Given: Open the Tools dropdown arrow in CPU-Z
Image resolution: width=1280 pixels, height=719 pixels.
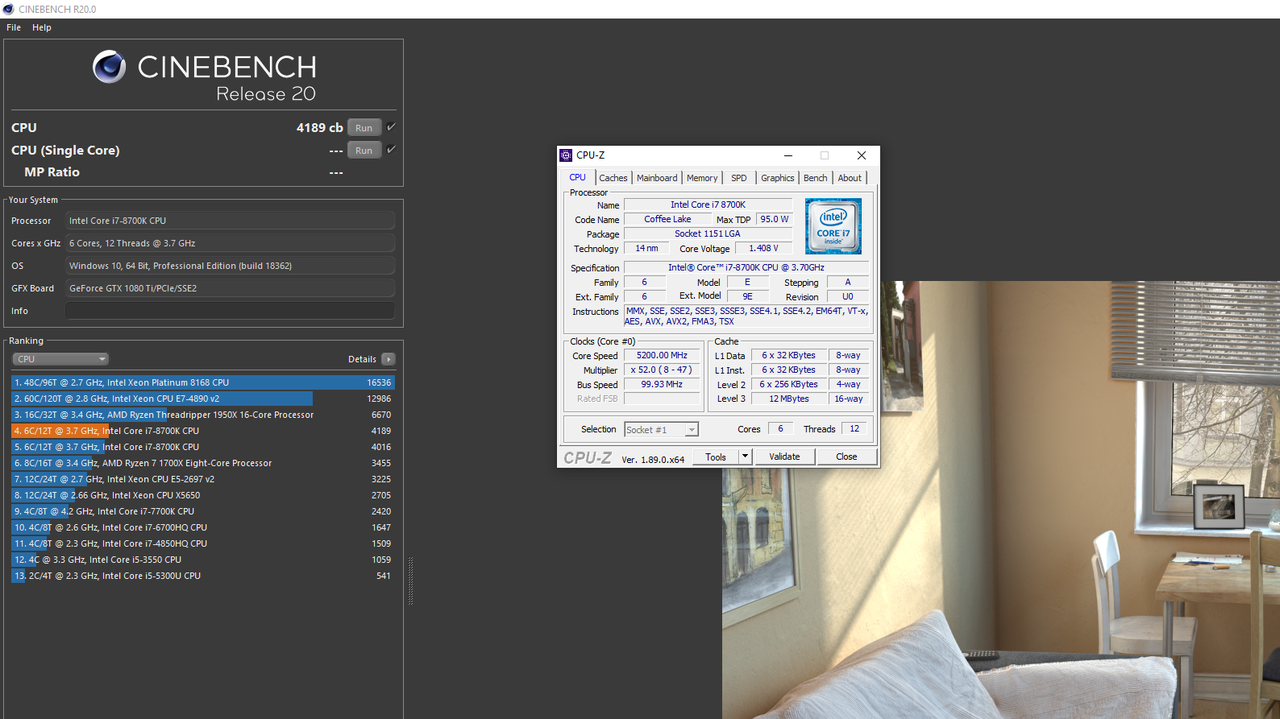Looking at the screenshot, I should (x=744, y=457).
